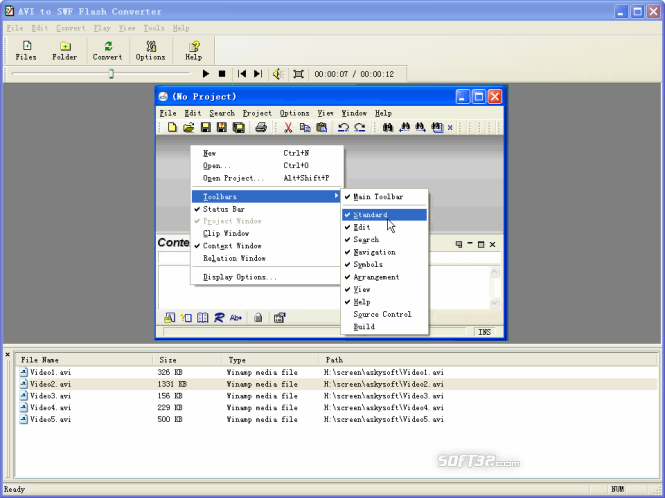Click the Print icon in preview toolbar
Image resolution: width=665 pixels, height=498 pixels.
coord(261,127)
